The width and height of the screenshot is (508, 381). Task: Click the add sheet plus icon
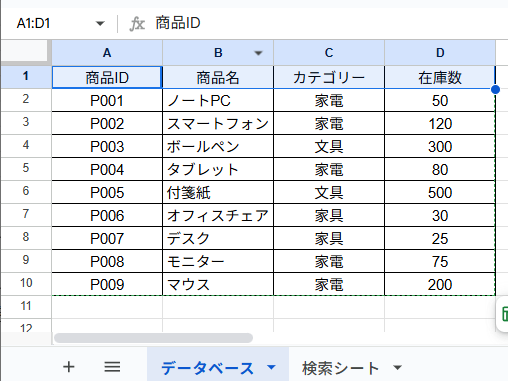[x=69, y=367]
